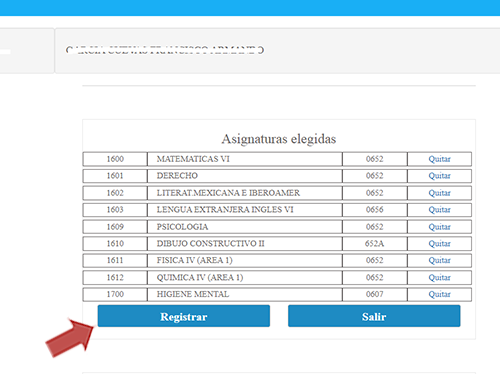Click subject code 1602
This screenshot has height=374, width=500.
tap(115, 193)
